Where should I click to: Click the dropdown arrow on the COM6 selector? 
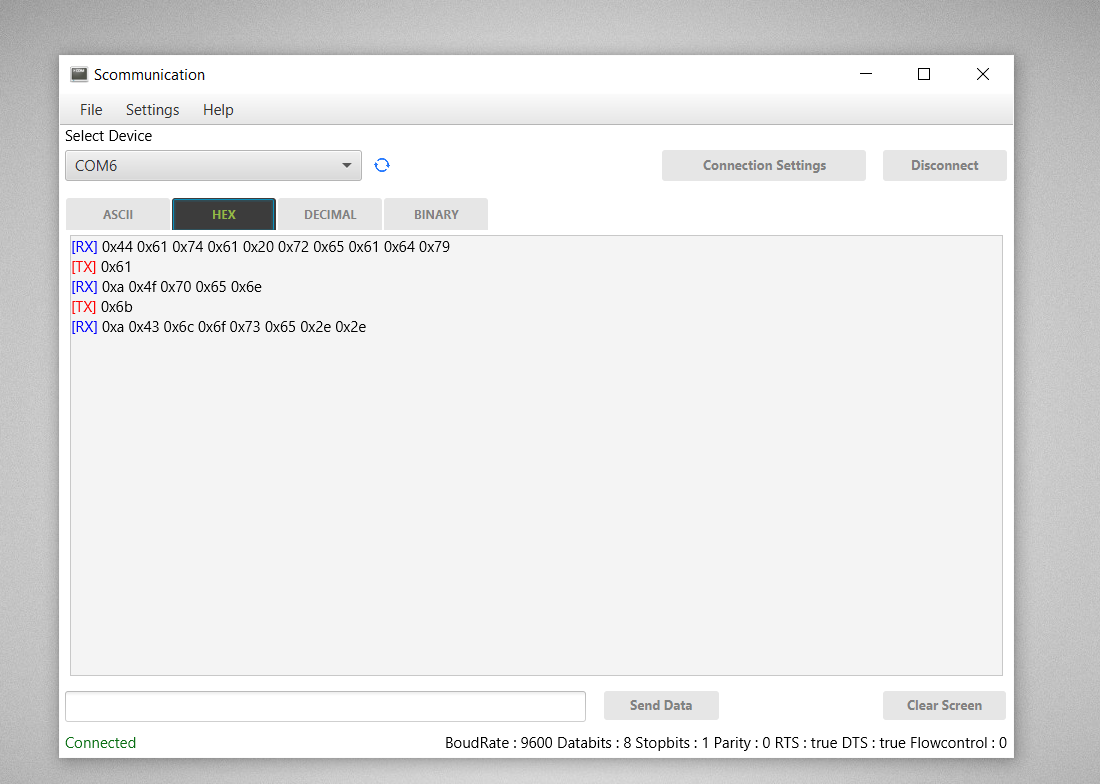(347, 165)
